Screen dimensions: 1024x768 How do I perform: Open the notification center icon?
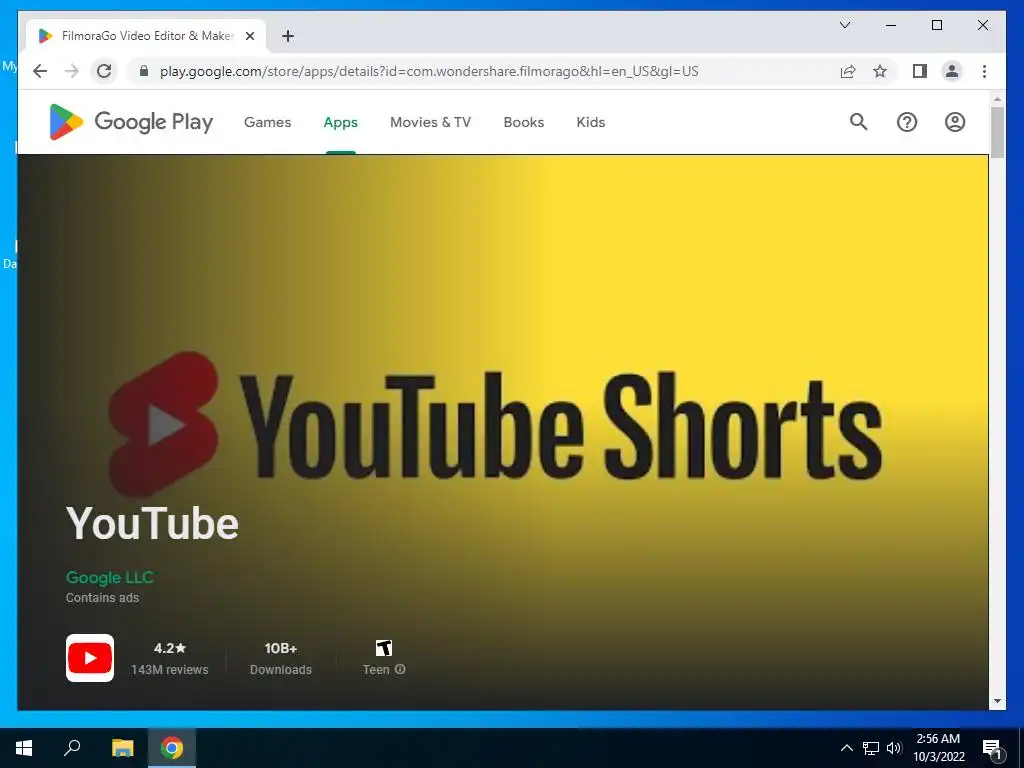(x=993, y=749)
